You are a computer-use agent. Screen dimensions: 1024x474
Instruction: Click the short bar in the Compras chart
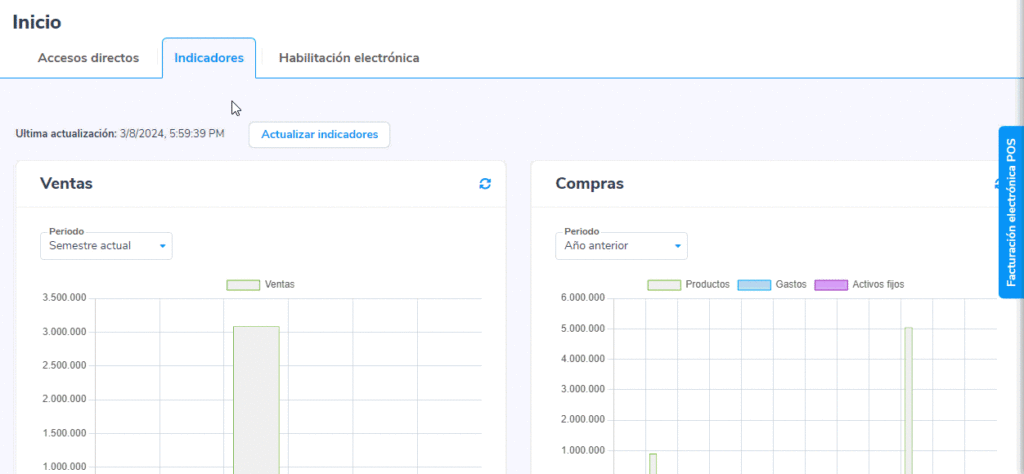652,463
